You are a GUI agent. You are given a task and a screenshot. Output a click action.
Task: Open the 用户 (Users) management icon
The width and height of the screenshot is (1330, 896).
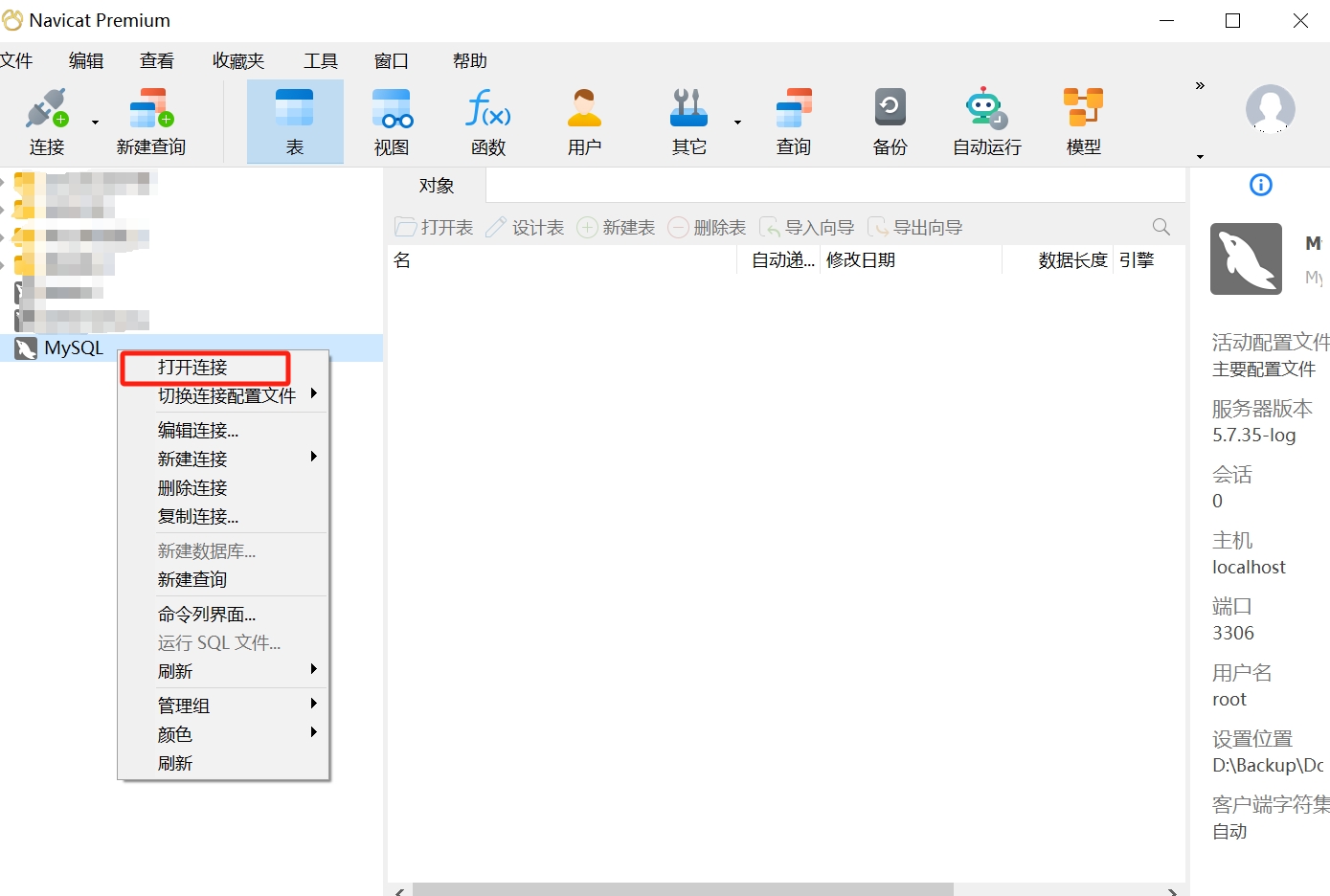coord(584,118)
